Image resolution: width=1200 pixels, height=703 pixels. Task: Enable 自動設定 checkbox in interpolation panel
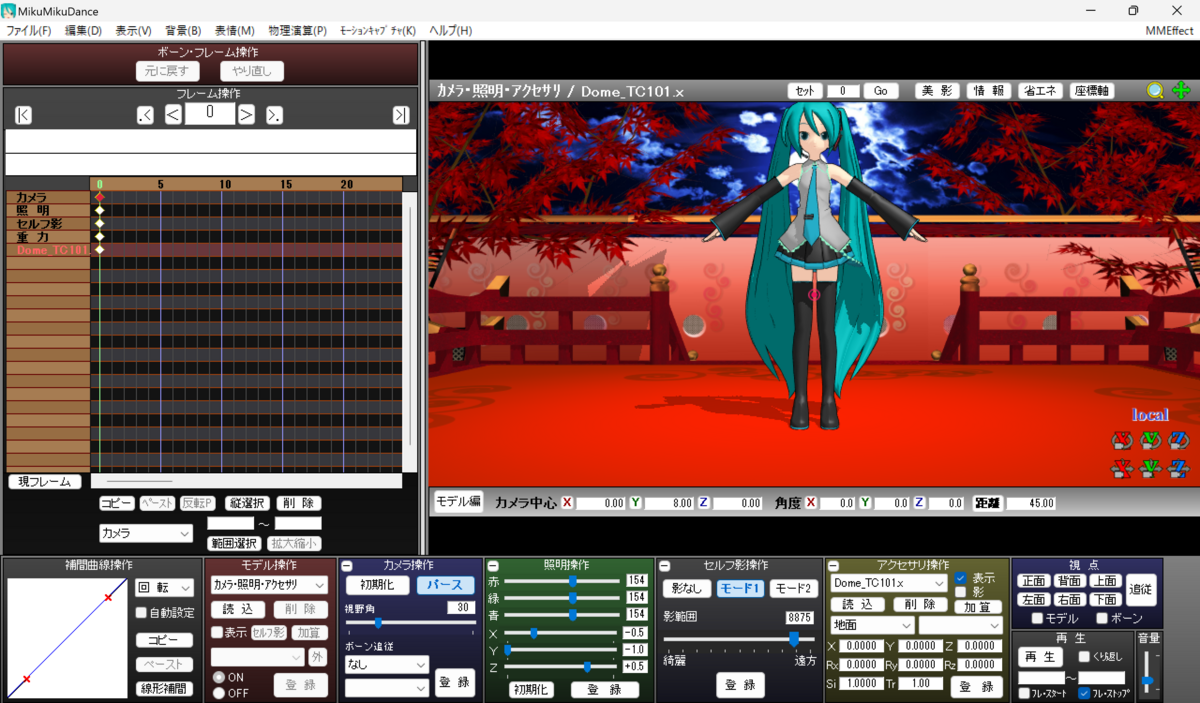[142, 613]
